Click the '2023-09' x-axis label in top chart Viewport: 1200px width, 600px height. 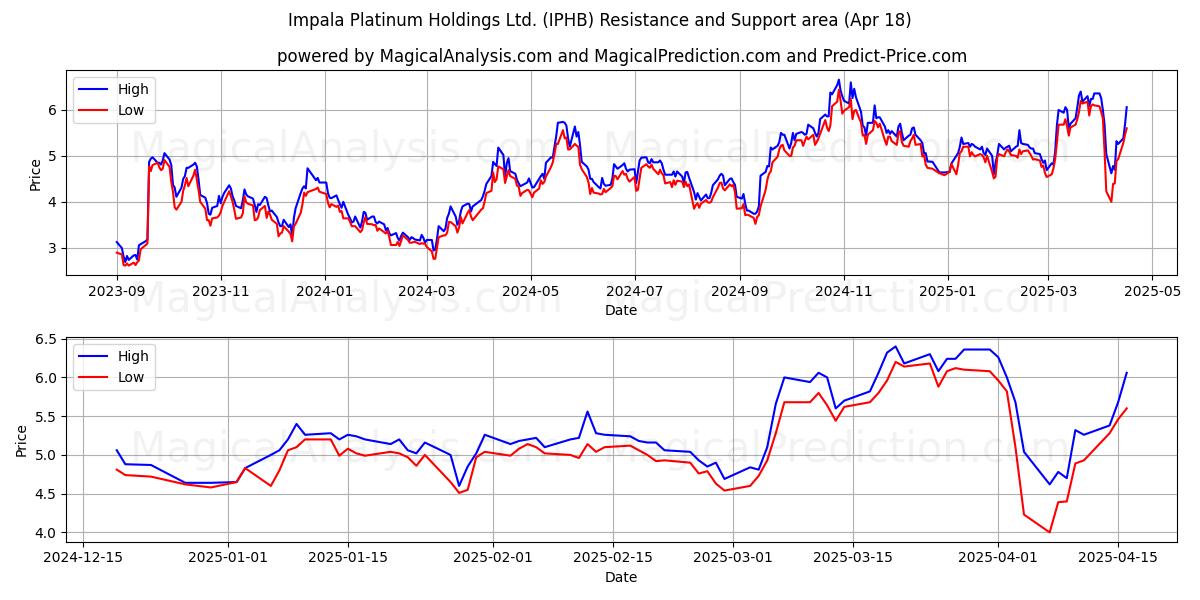[x=116, y=292]
